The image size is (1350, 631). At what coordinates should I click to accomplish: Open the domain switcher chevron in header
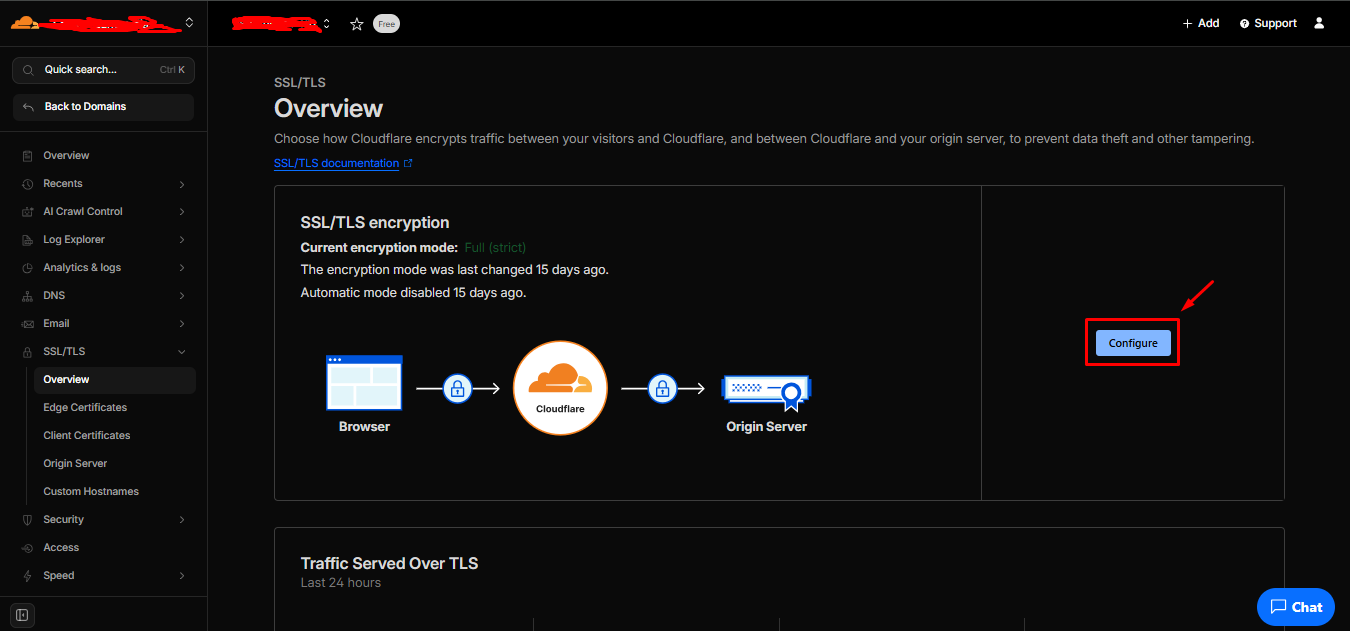pyautogui.click(x=326, y=23)
